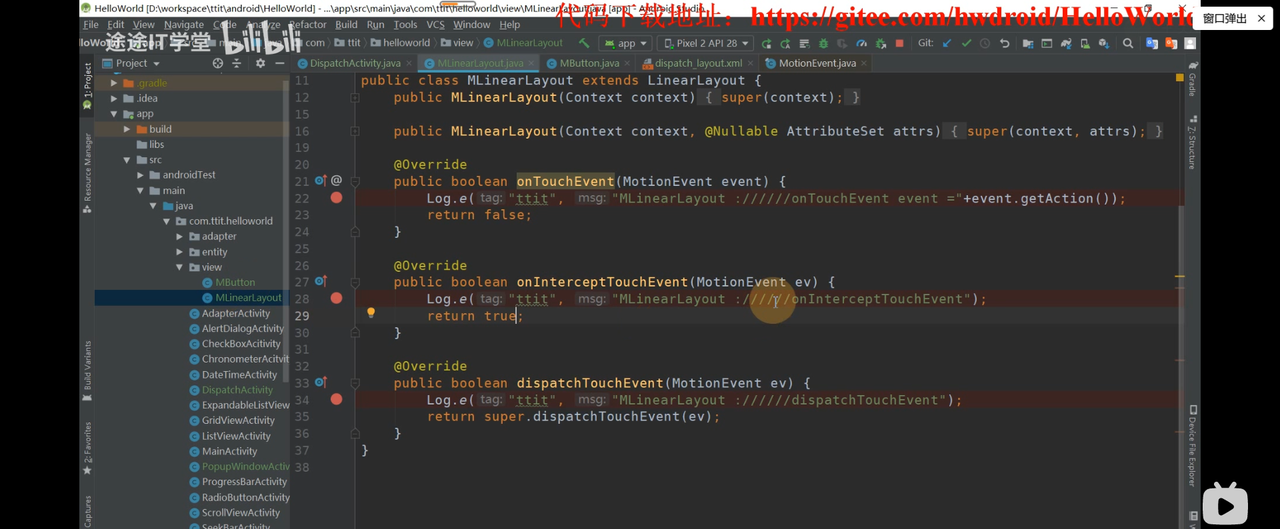Switch to the dispatch_layout.xml tab
Viewport: 1280px width, 529px height.
699,63
